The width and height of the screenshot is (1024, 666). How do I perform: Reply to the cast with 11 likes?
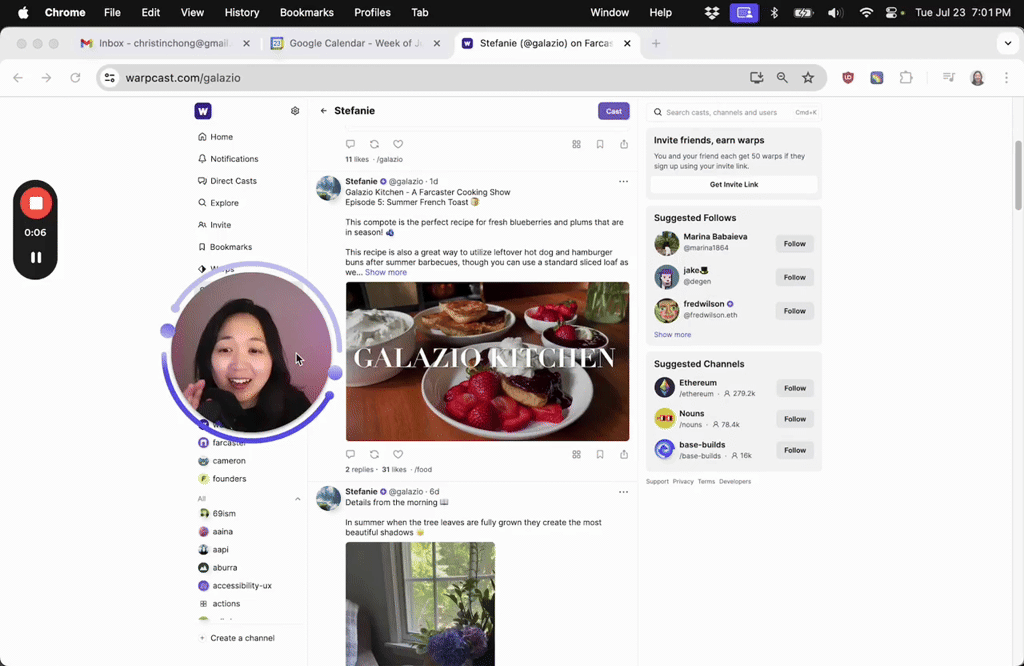(x=351, y=144)
